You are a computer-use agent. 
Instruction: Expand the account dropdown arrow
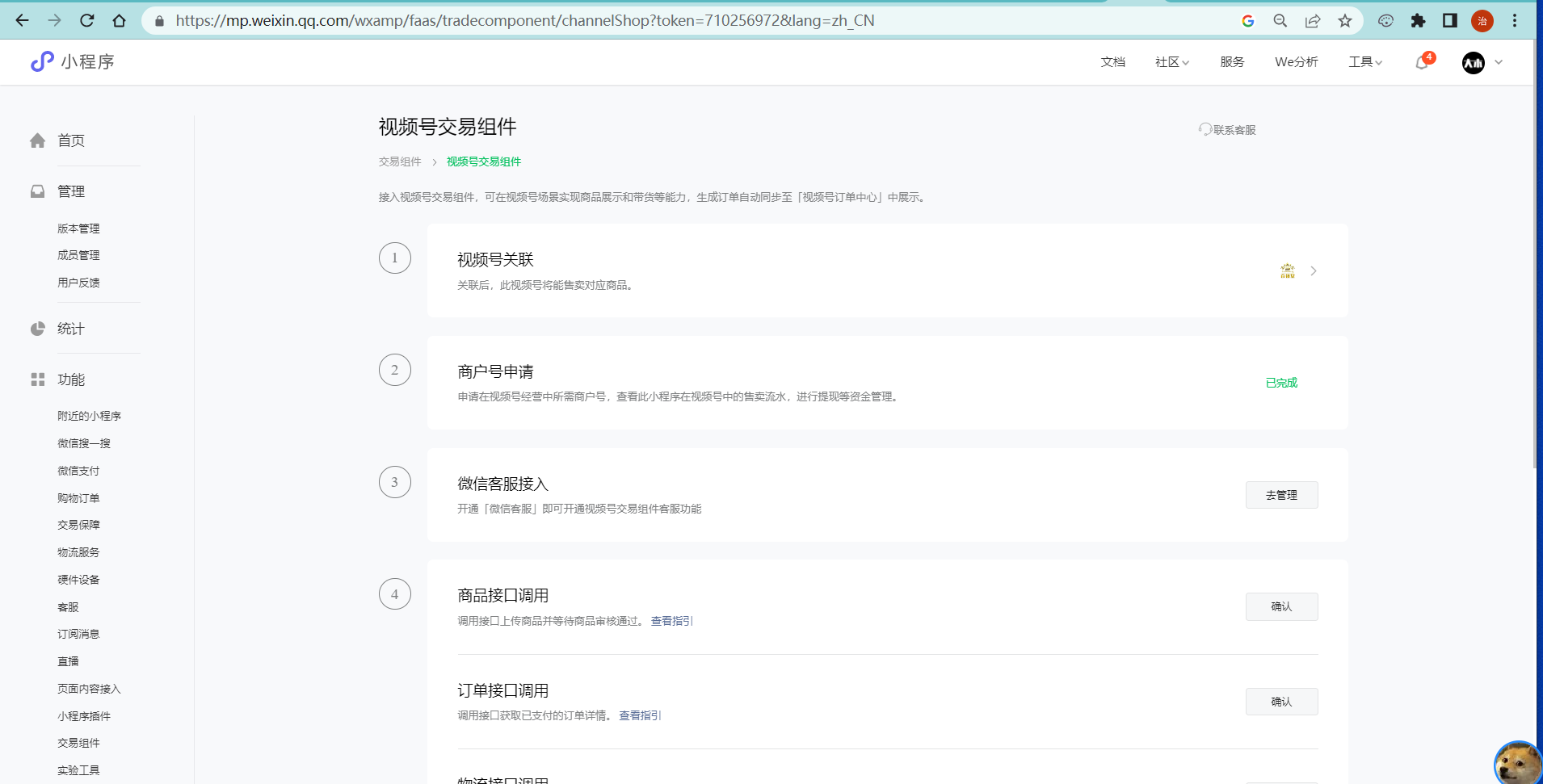(x=1499, y=62)
